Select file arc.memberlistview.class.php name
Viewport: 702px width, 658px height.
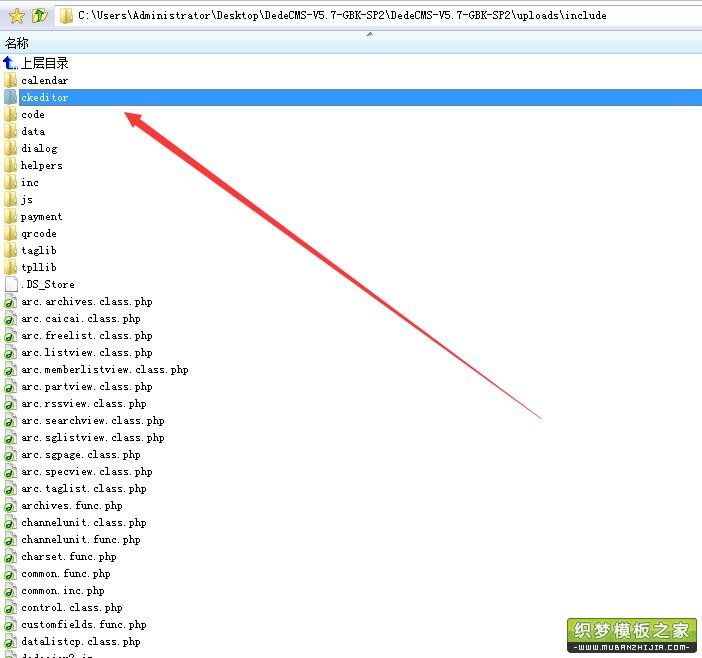coord(104,370)
